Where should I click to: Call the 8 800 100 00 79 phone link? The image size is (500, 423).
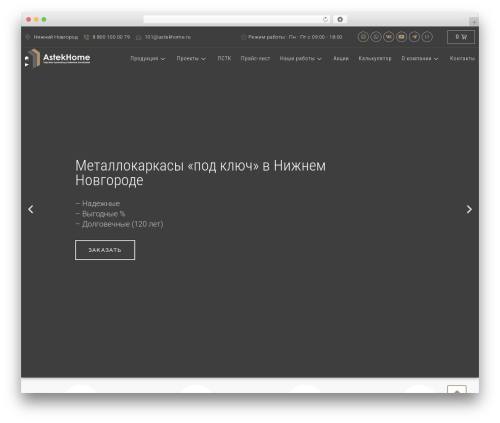pos(111,37)
